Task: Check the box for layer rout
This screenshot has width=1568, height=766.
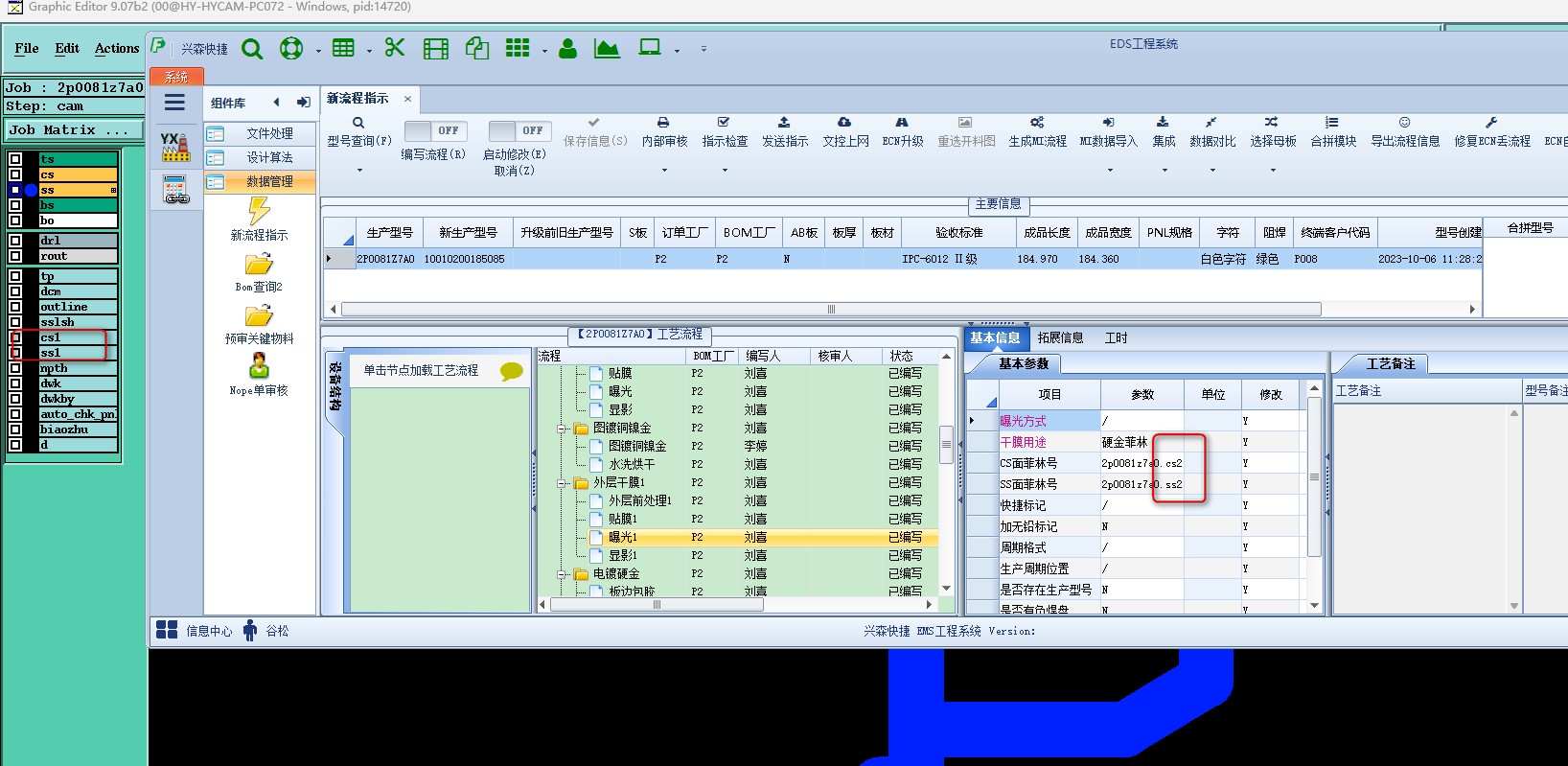Action: tap(15, 256)
